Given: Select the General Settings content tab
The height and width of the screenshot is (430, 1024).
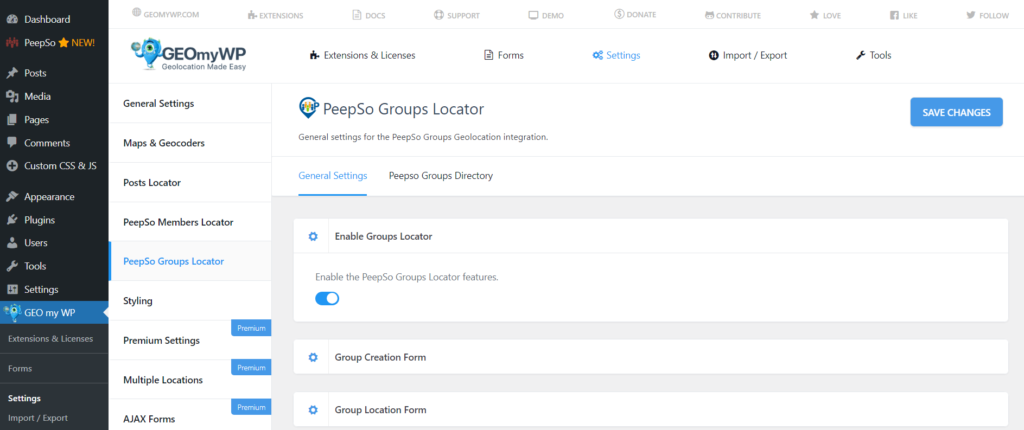Looking at the screenshot, I should pos(332,176).
